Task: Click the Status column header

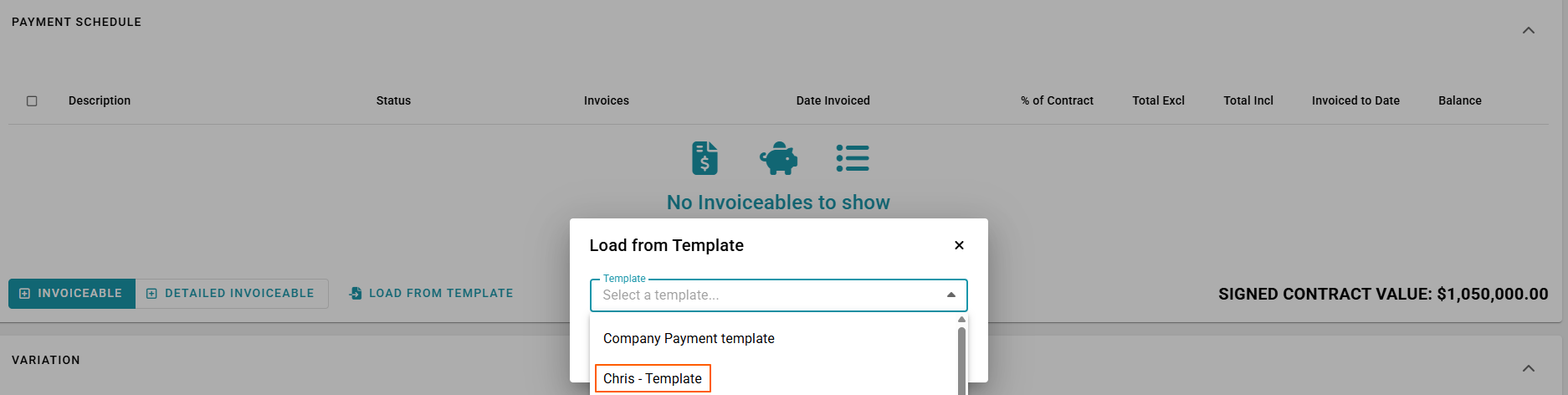Action: tap(393, 100)
